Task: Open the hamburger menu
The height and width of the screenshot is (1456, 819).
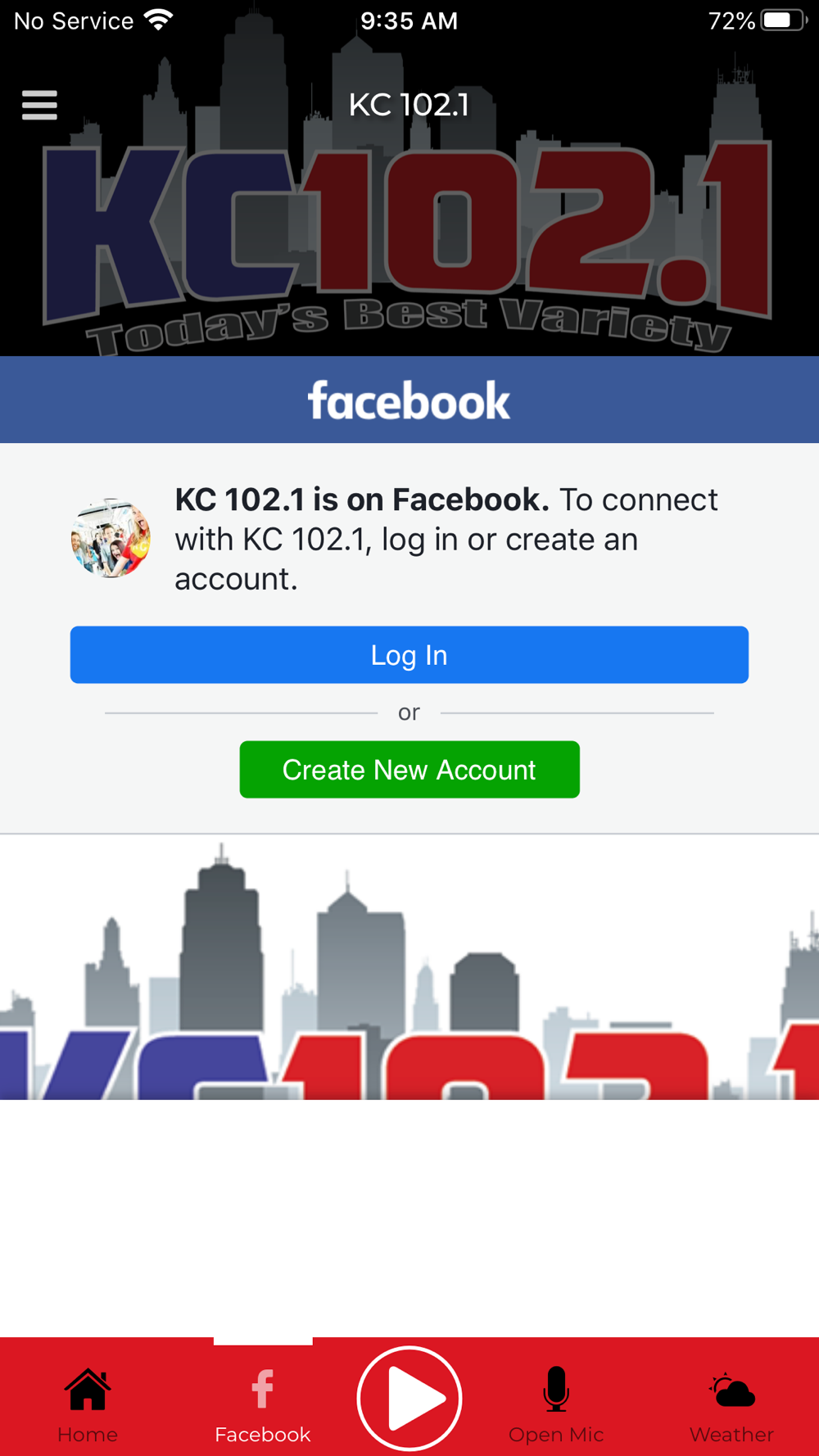Action: (39, 105)
